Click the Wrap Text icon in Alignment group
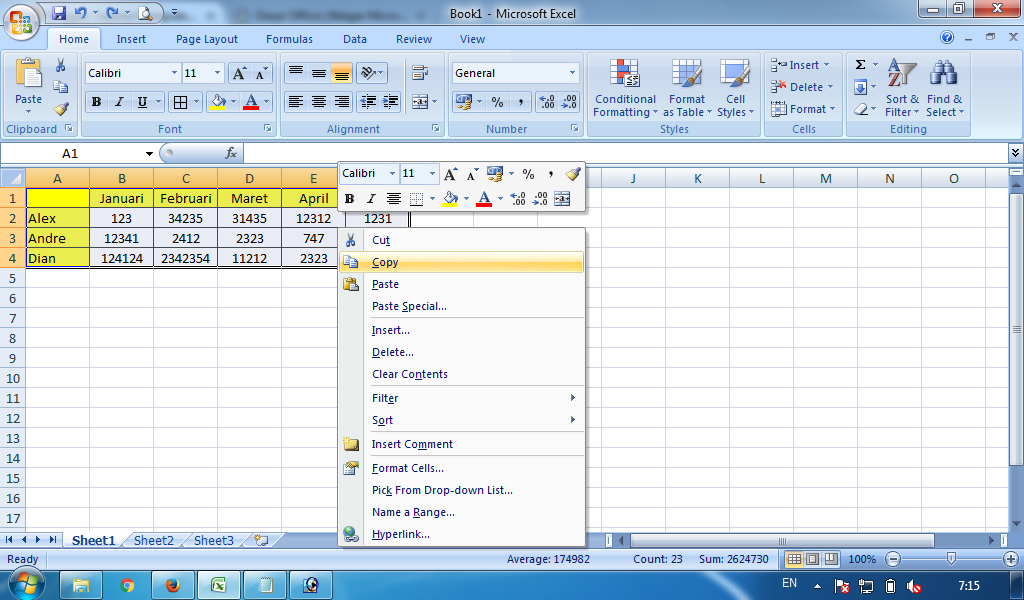The height and width of the screenshot is (600, 1024). (x=420, y=72)
